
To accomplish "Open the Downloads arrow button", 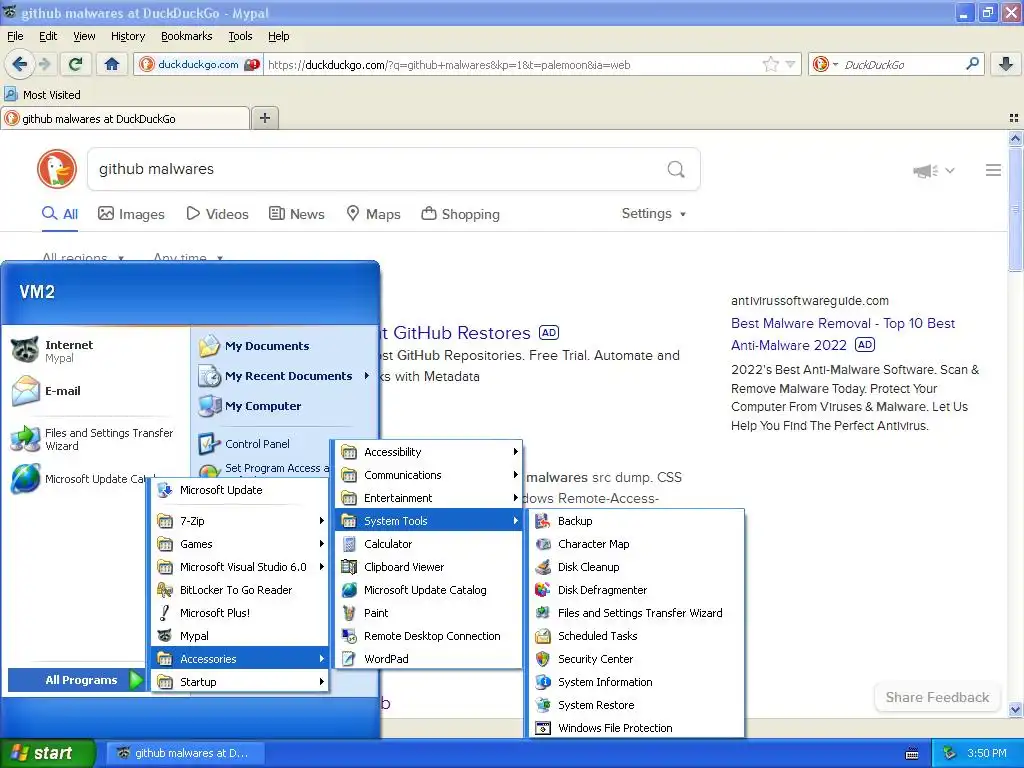I will coord(1006,64).
